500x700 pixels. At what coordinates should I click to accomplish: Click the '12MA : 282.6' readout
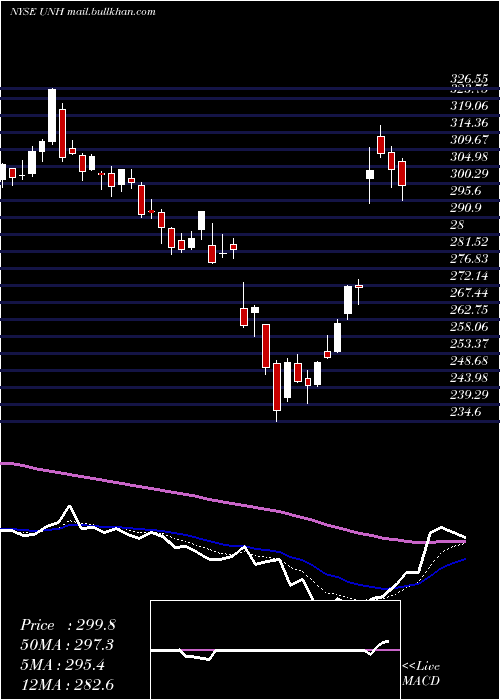click(67, 684)
